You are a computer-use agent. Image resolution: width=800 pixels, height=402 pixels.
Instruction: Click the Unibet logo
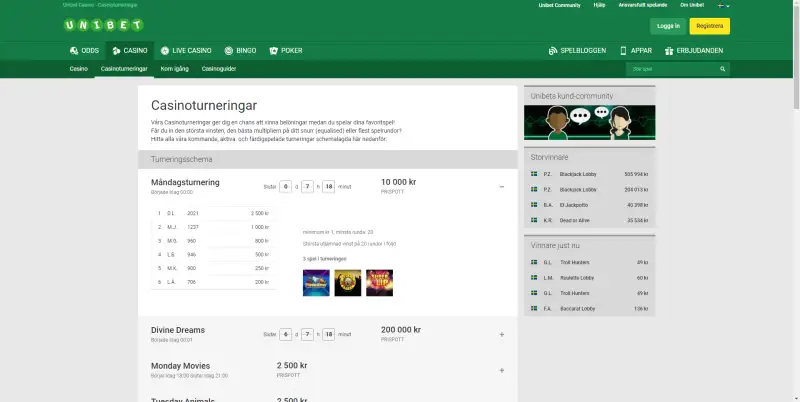pyautogui.click(x=104, y=25)
